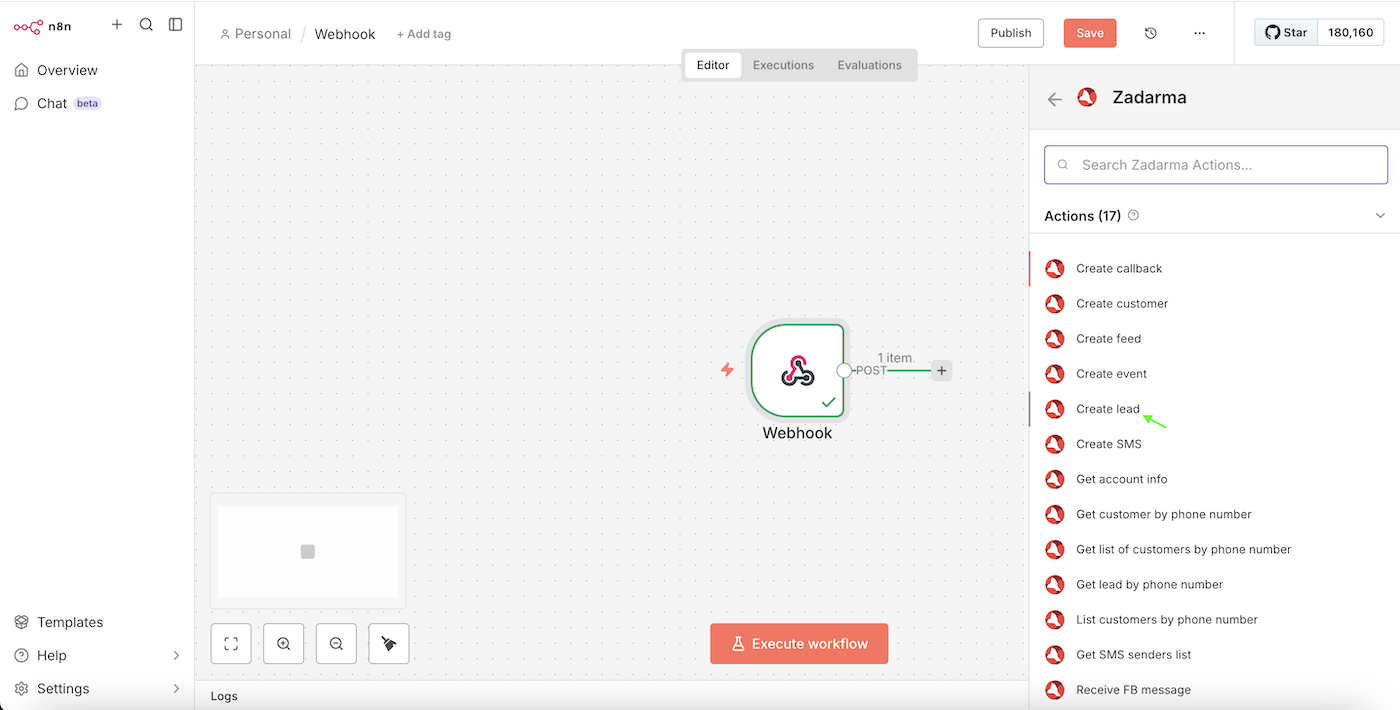Screen dimensions: 1400x710
Task: Switch to the Editor tab
Action: tap(713, 65)
